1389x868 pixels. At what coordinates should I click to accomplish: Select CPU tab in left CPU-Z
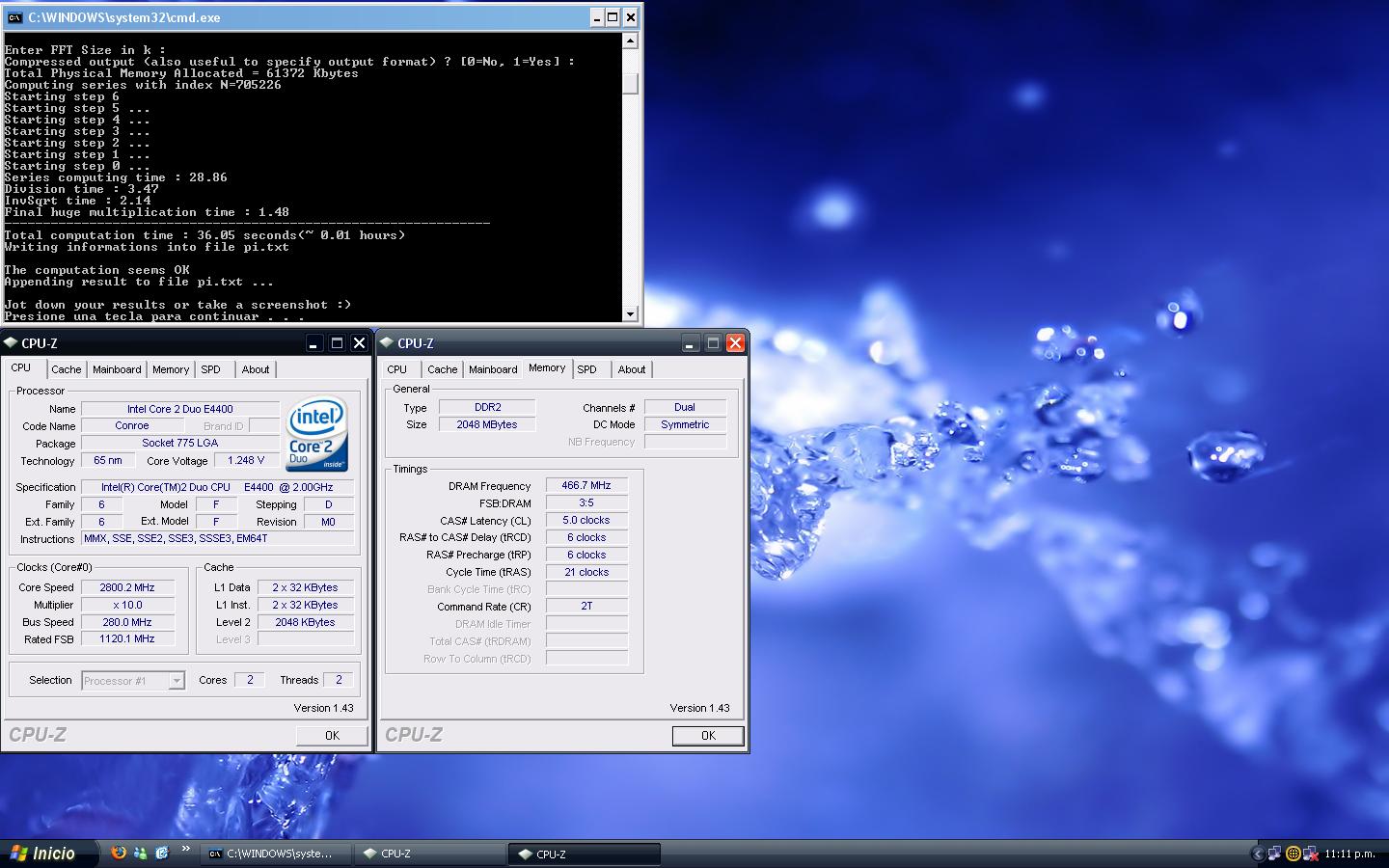(x=21, y=368)
